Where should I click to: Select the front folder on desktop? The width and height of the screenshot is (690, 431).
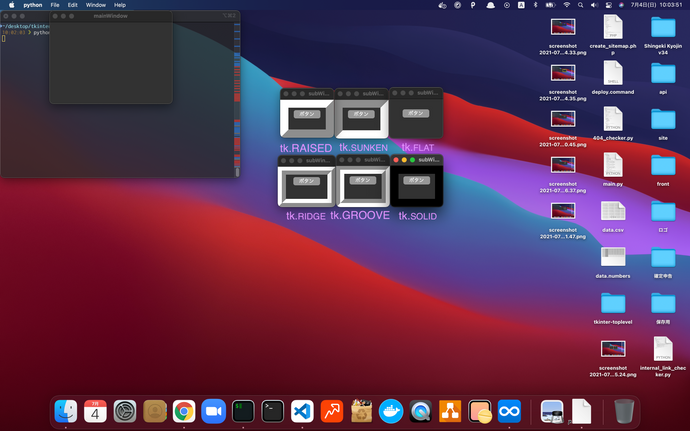pyautogui.click(x=663, y=169)
